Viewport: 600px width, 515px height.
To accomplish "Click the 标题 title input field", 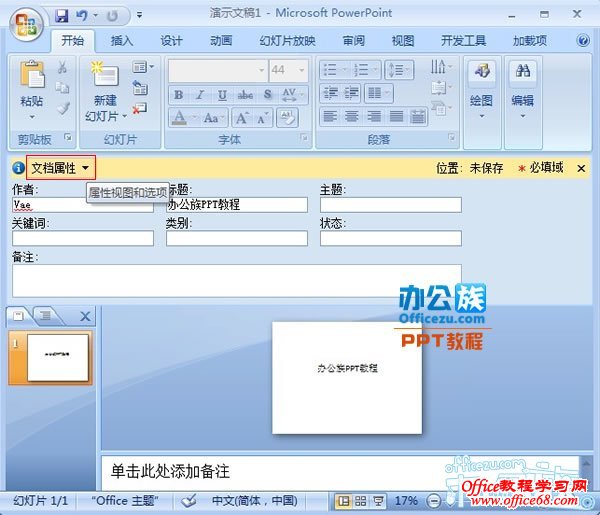I will coord(237,205).
